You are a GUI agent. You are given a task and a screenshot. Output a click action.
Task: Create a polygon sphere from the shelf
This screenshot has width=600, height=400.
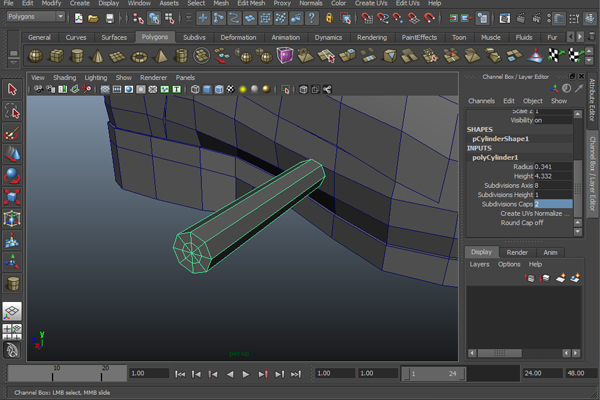click(x=36, y=56)
